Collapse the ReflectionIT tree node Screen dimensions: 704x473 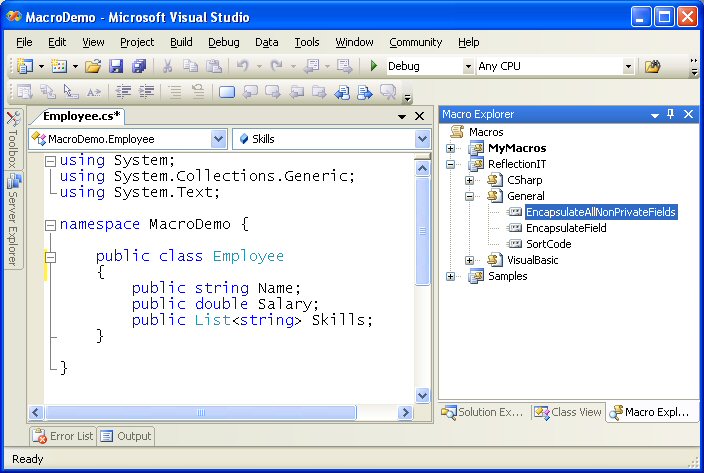pyautogui.click(x=450, y=164)
